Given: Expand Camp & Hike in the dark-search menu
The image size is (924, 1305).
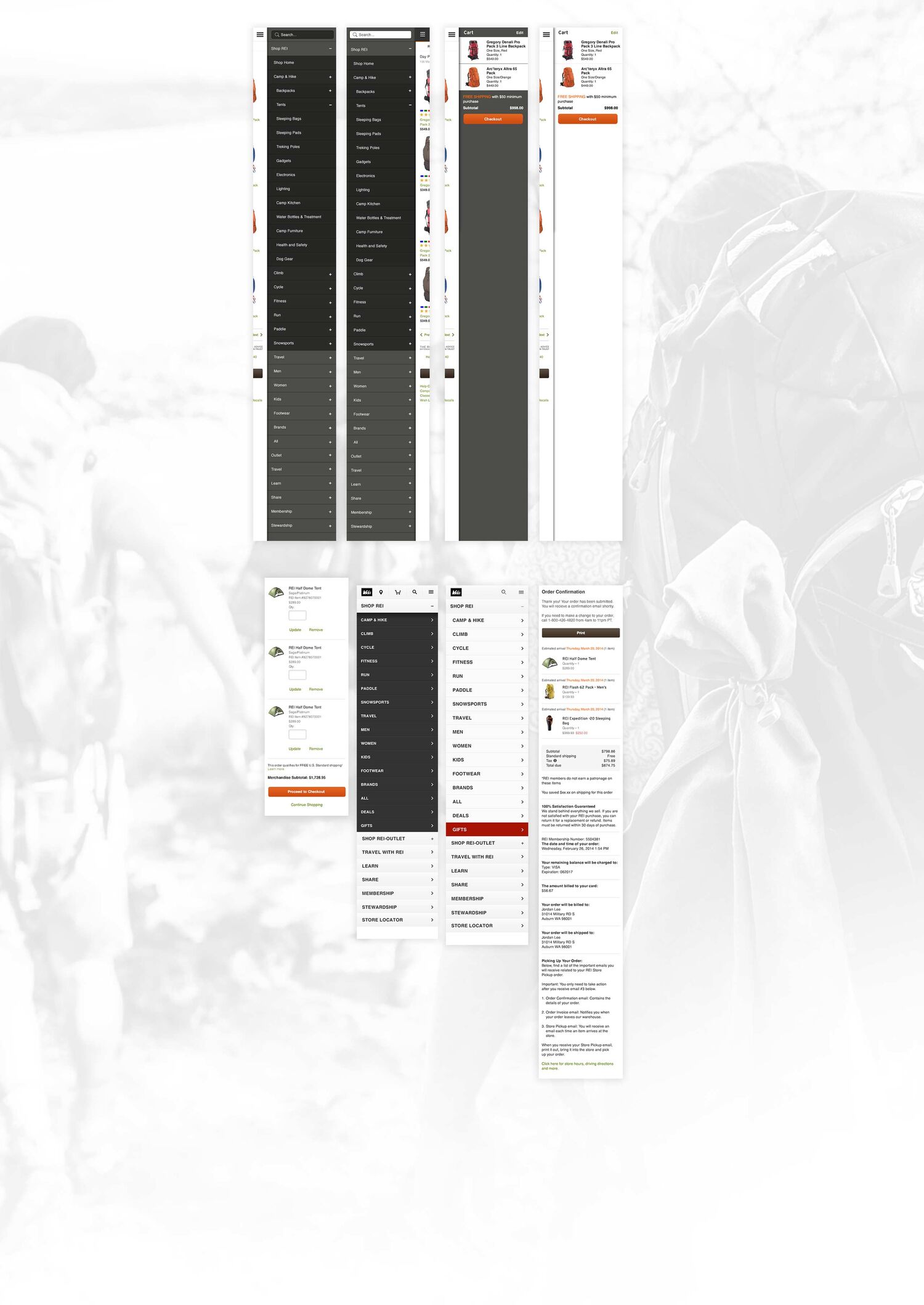Looking at the screenshot, I should click(330, 77).
